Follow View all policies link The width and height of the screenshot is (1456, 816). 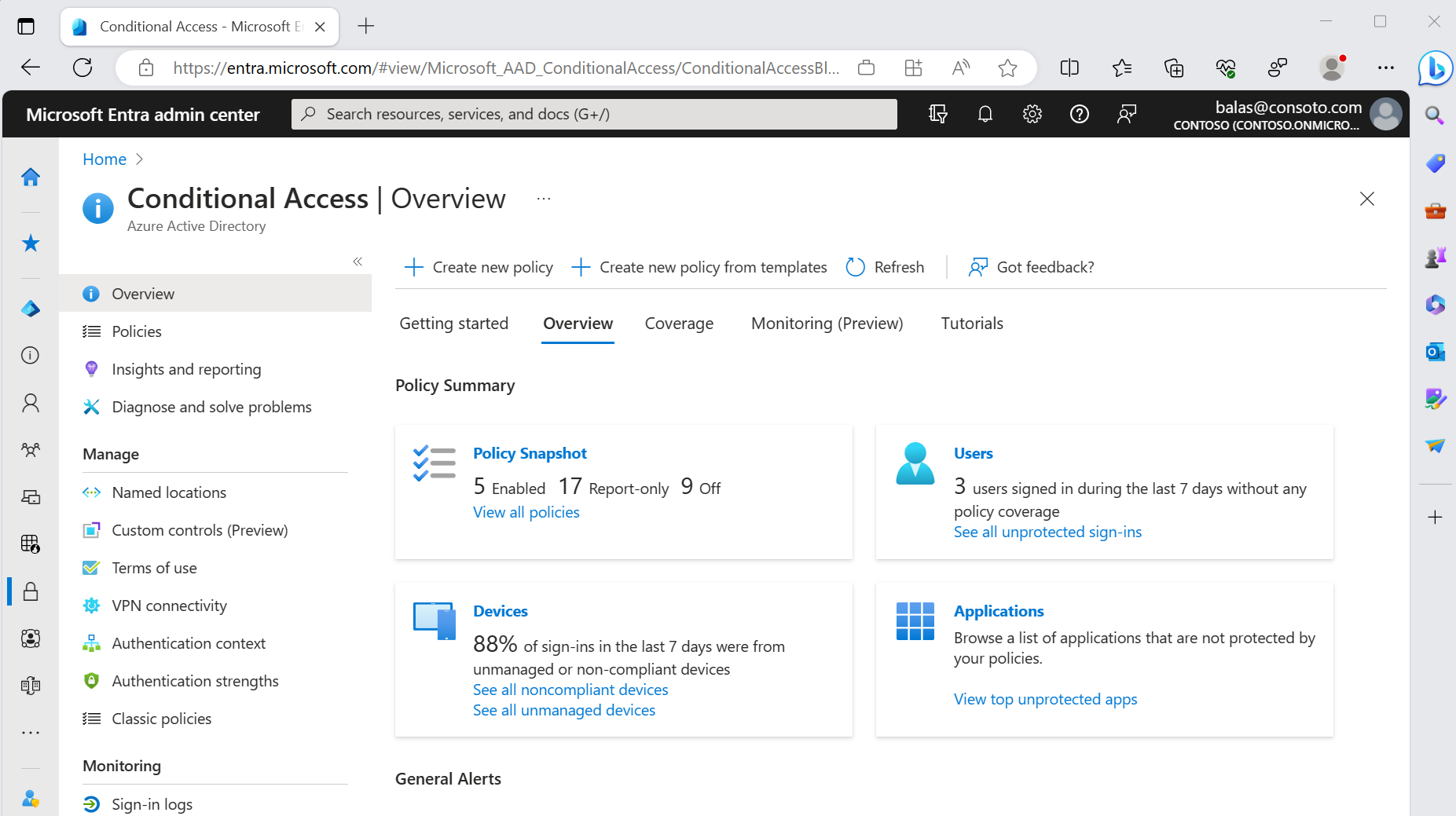tap(526, 512)
